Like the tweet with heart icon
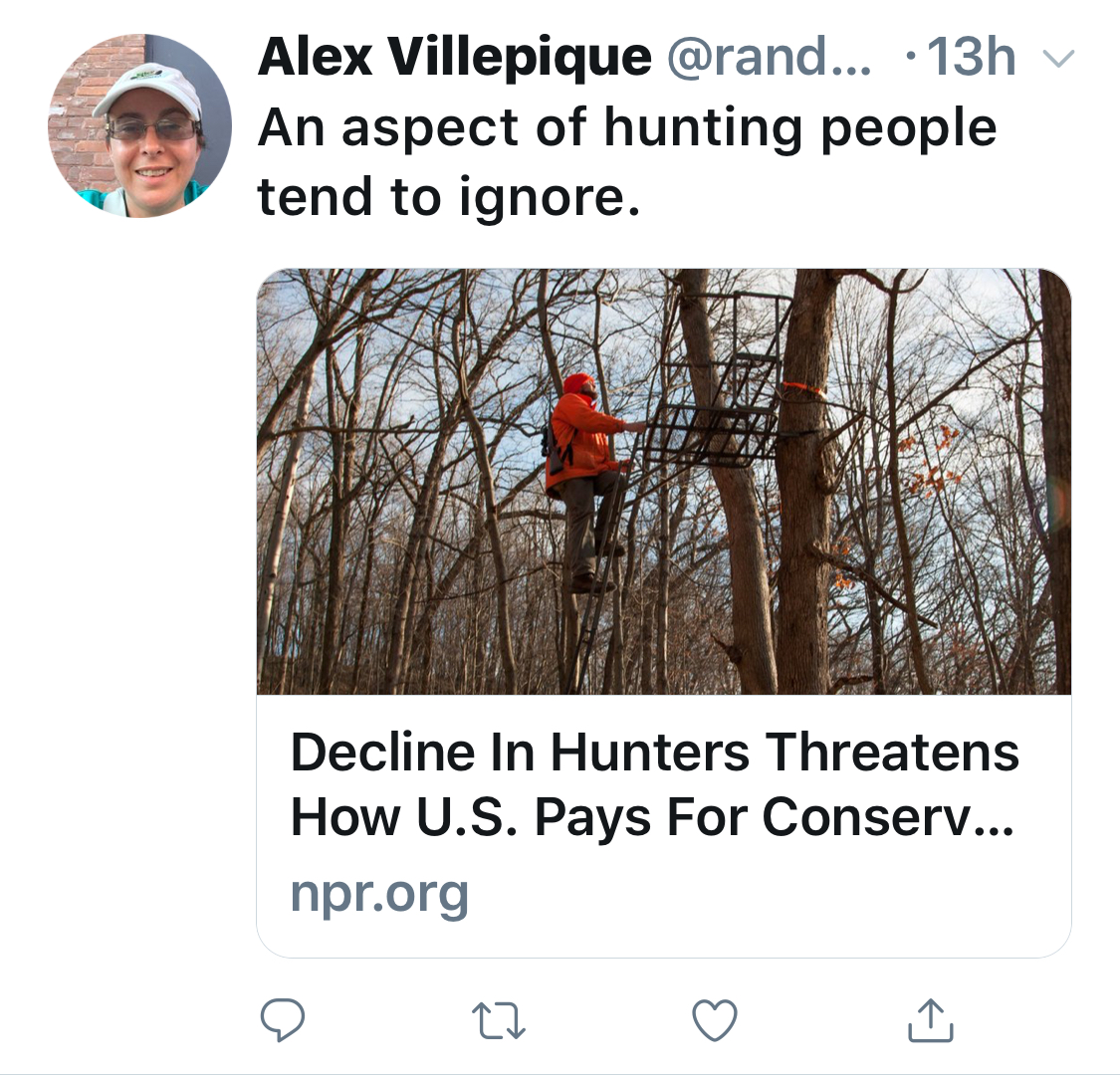 (x=715, y=1020)
